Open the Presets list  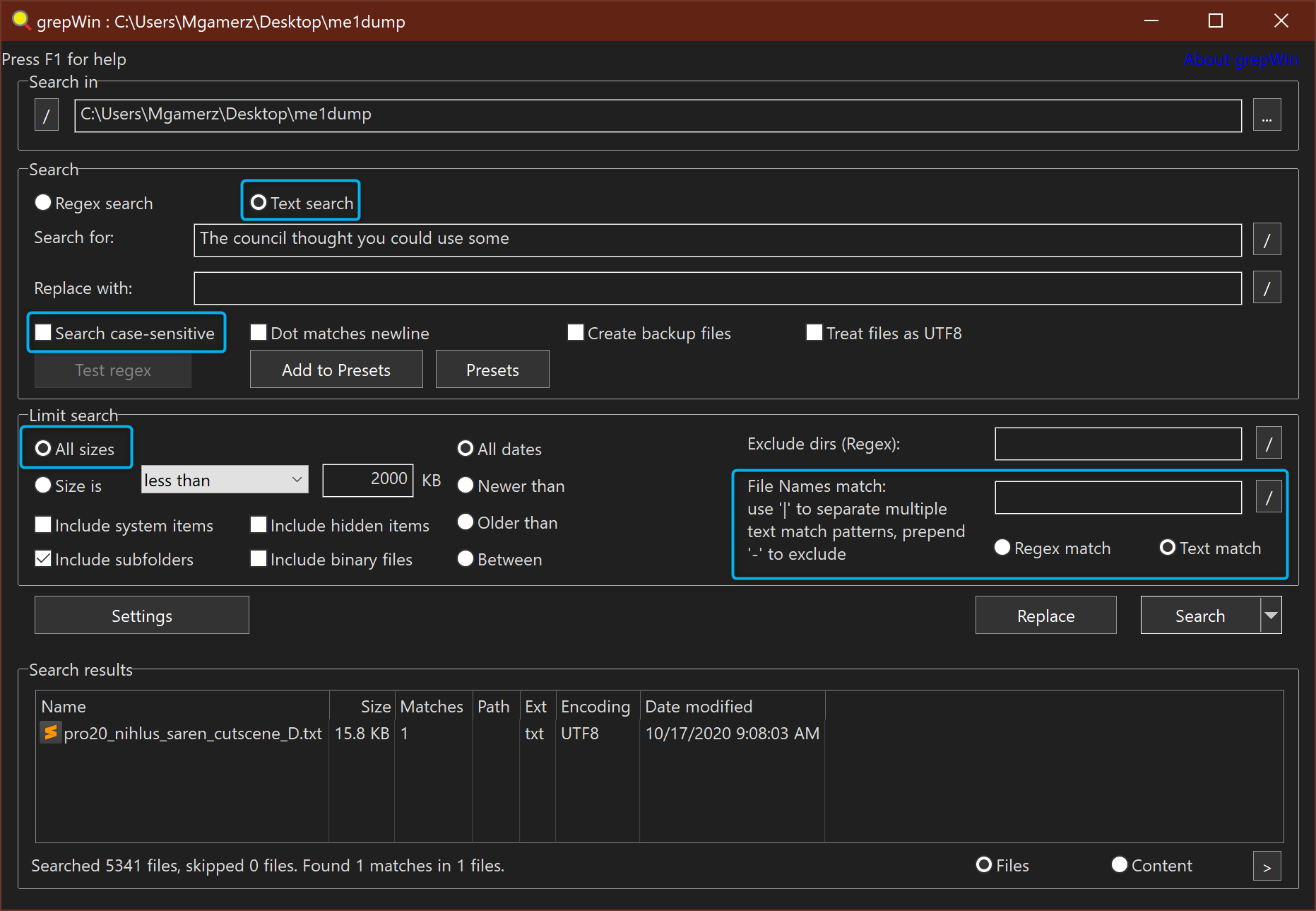492,370
